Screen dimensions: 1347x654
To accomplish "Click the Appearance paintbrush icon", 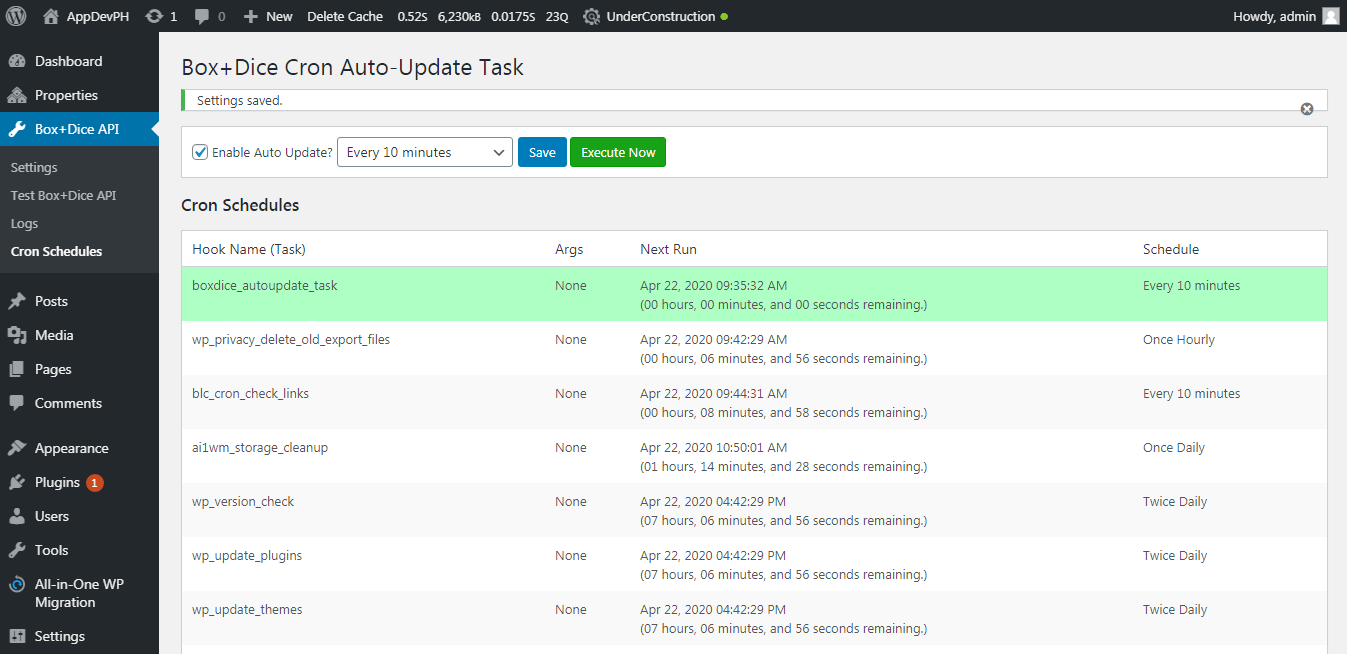I will (17, 448).
